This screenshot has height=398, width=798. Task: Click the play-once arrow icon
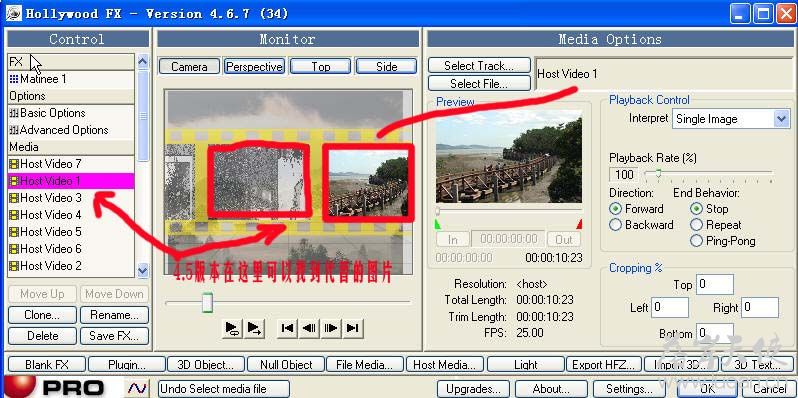pos(254,328)
